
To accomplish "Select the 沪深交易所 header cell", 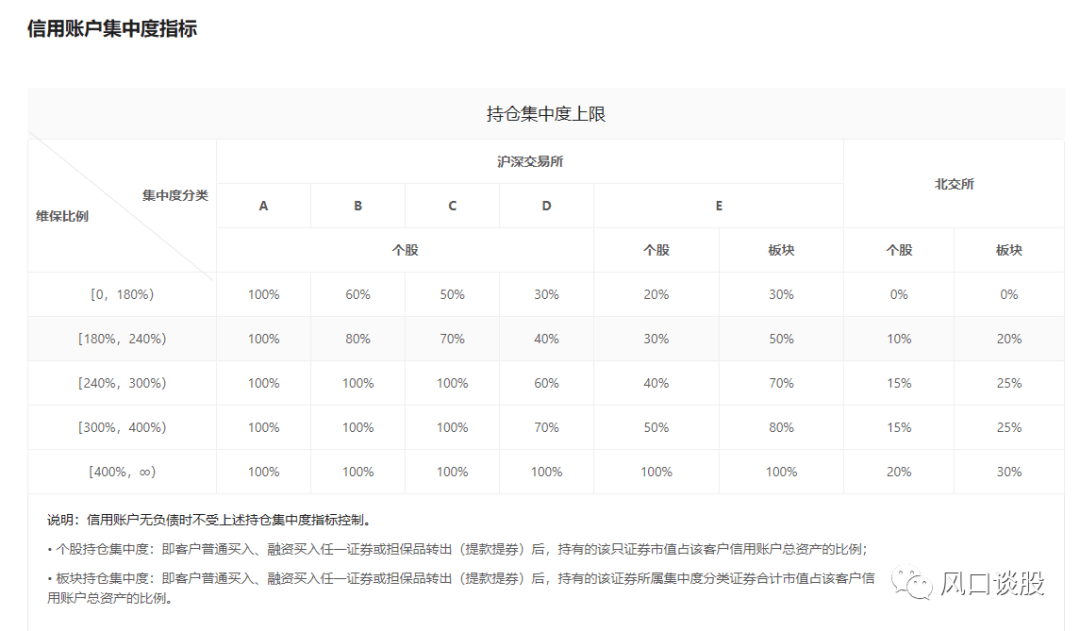I will [x=530, y=160].
